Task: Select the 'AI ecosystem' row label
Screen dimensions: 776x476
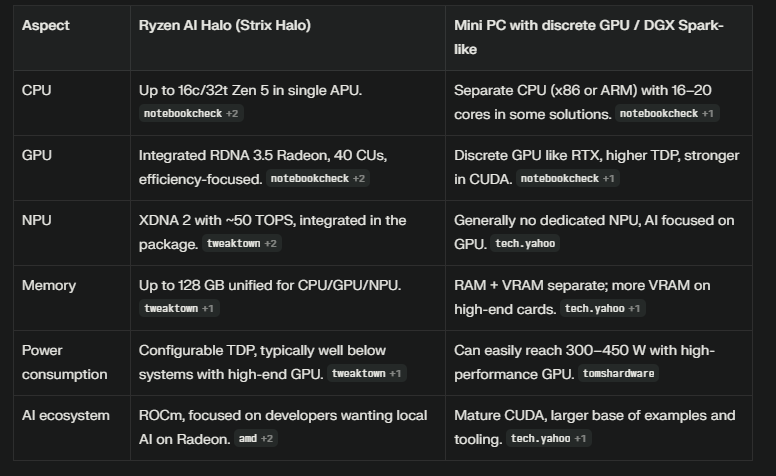Action: (66, 415)
